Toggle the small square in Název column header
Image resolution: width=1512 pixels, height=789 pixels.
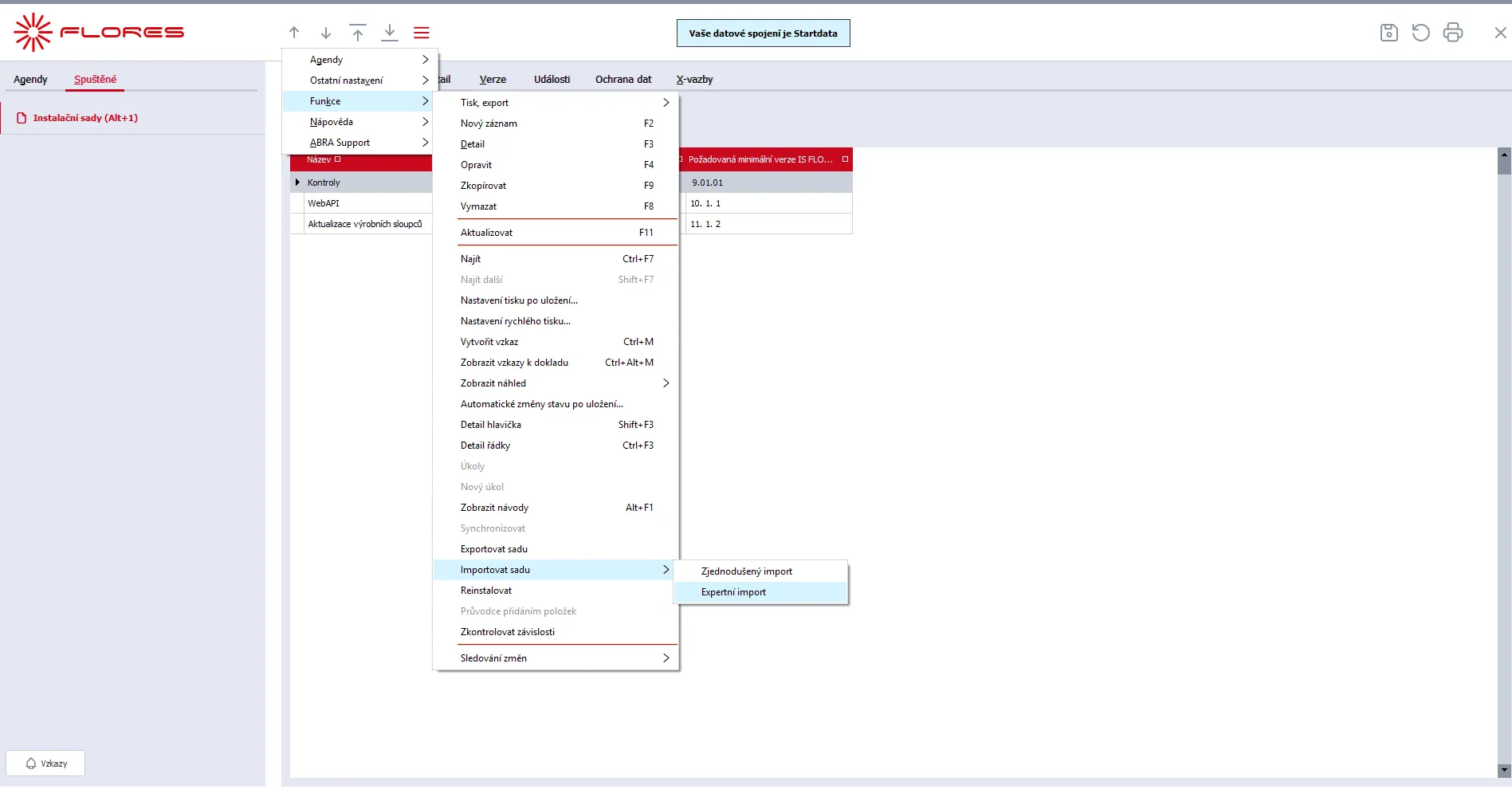point(338,159)
